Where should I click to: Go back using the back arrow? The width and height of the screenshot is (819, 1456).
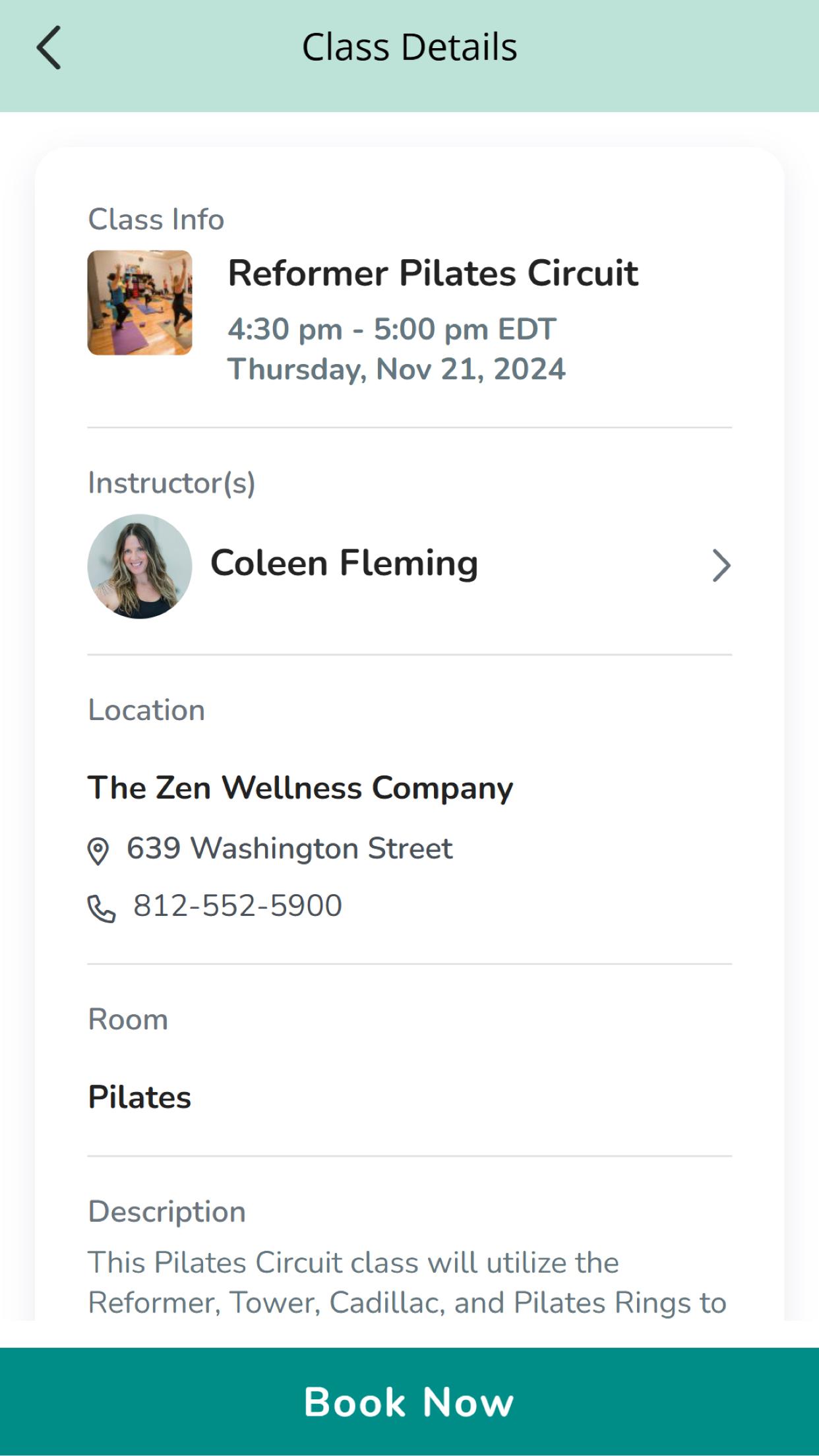49,47
